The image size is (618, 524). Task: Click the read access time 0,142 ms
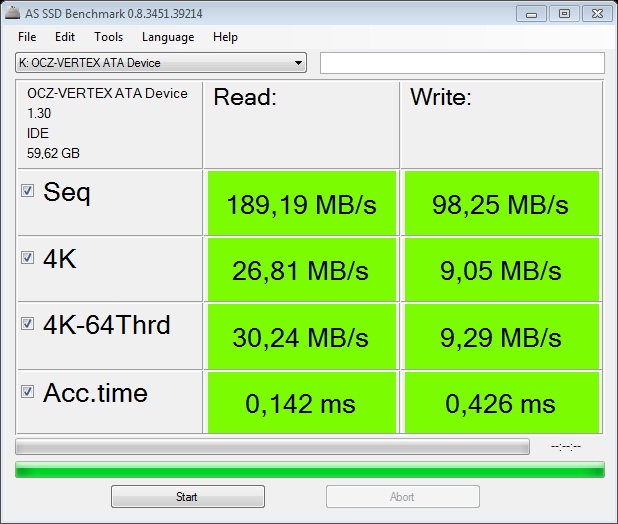click(302, 403)
